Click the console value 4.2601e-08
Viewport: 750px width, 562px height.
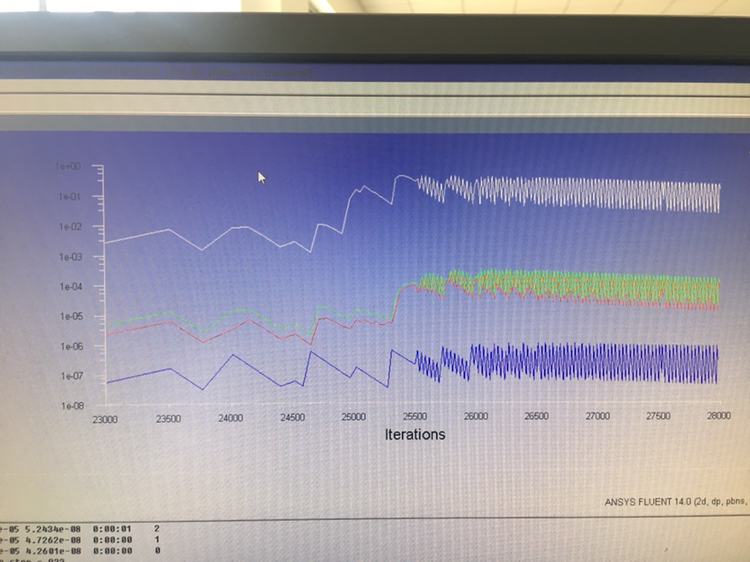coord(53,551)
